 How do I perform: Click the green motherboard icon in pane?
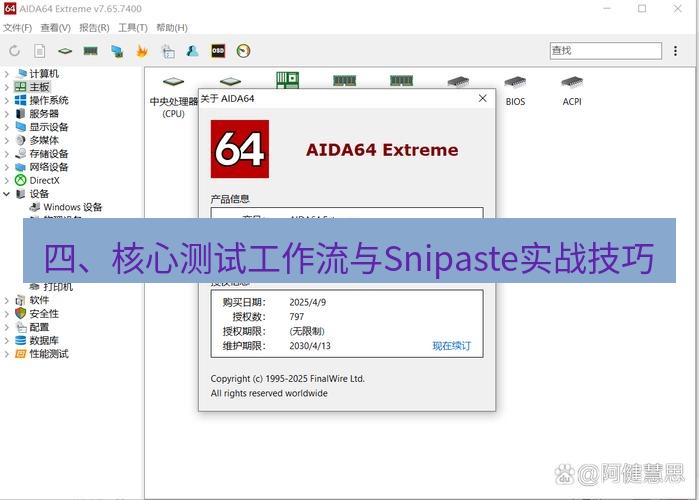point(288,80)
